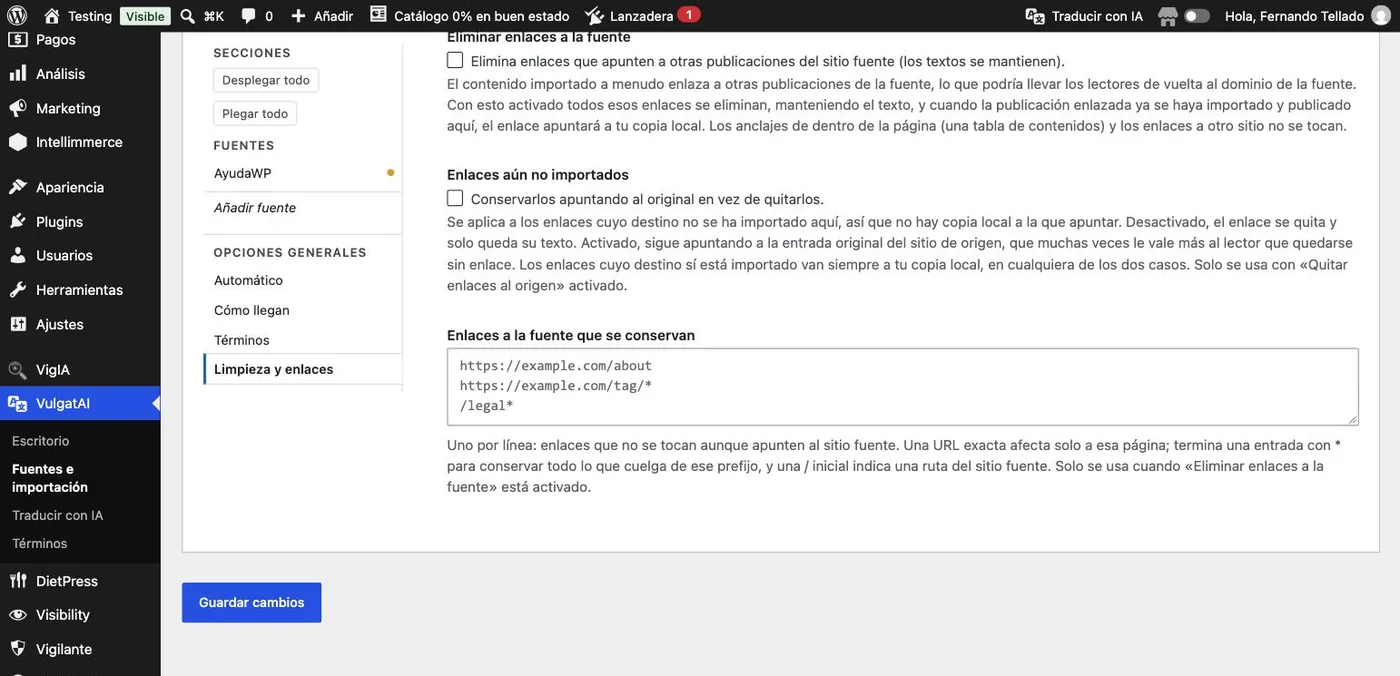This screenshot has width=1400, height=676.
Task: Open the Añadir fuente tab
Action: [x=255, y=208]
